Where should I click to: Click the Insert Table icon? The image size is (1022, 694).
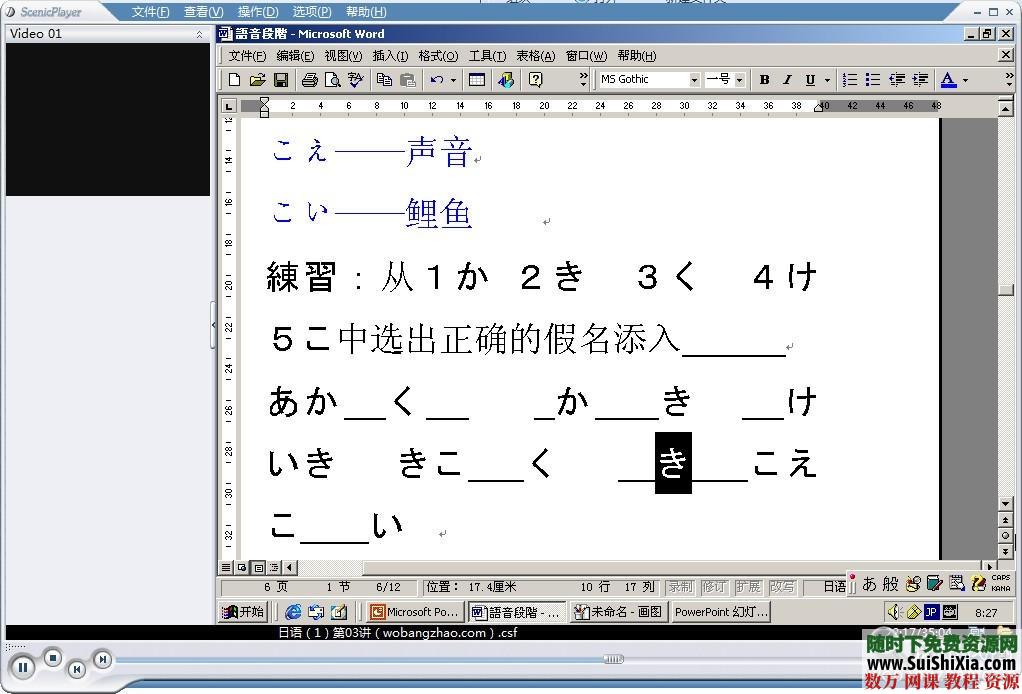pos(477,80)
